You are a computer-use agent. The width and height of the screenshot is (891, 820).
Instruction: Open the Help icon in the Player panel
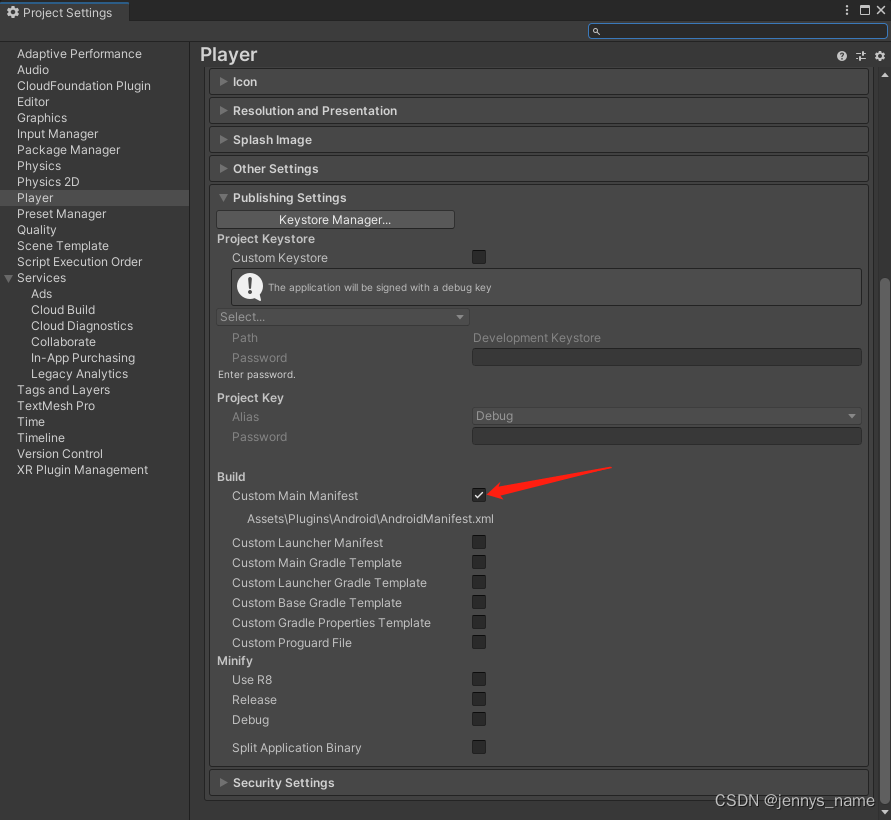pos(841,56)
